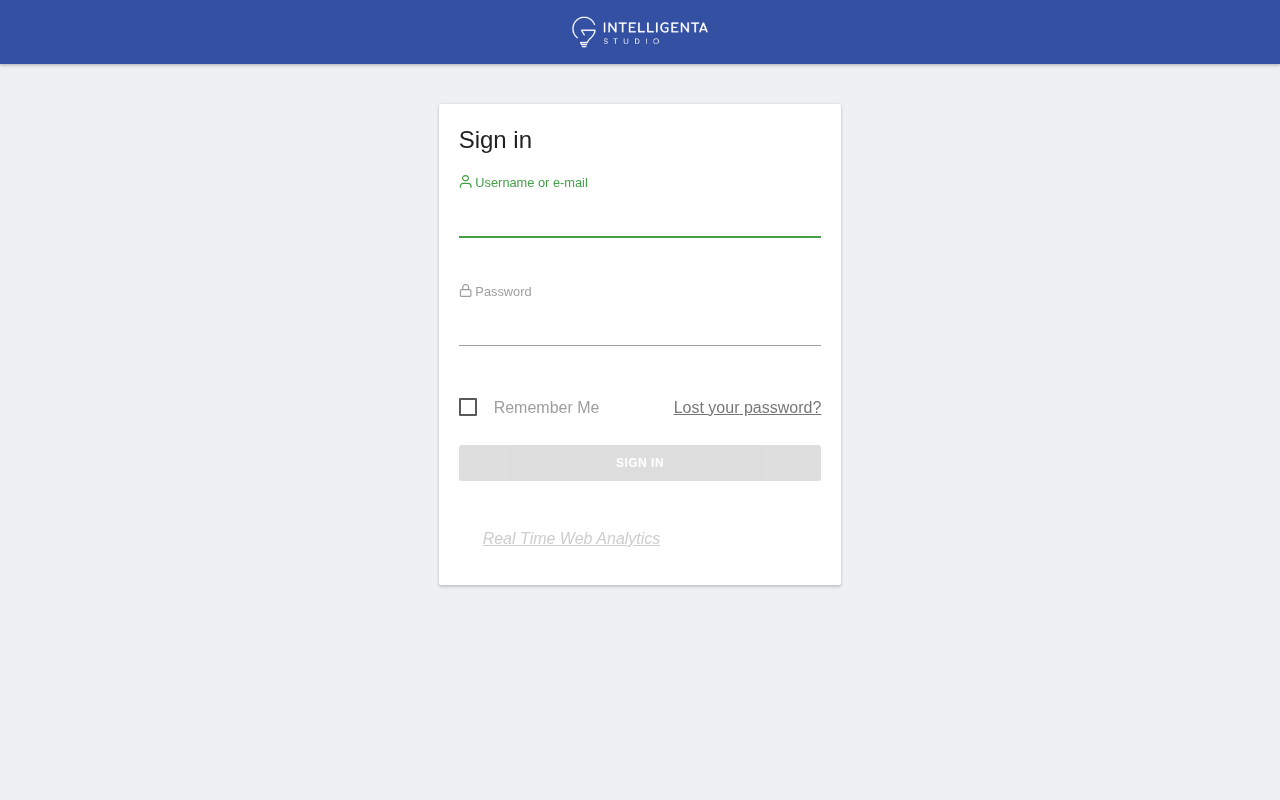The height and width of the screenshot is (800, 1280).
Task: Open the Real Time Web Analytics link
Action: [571, 539]
